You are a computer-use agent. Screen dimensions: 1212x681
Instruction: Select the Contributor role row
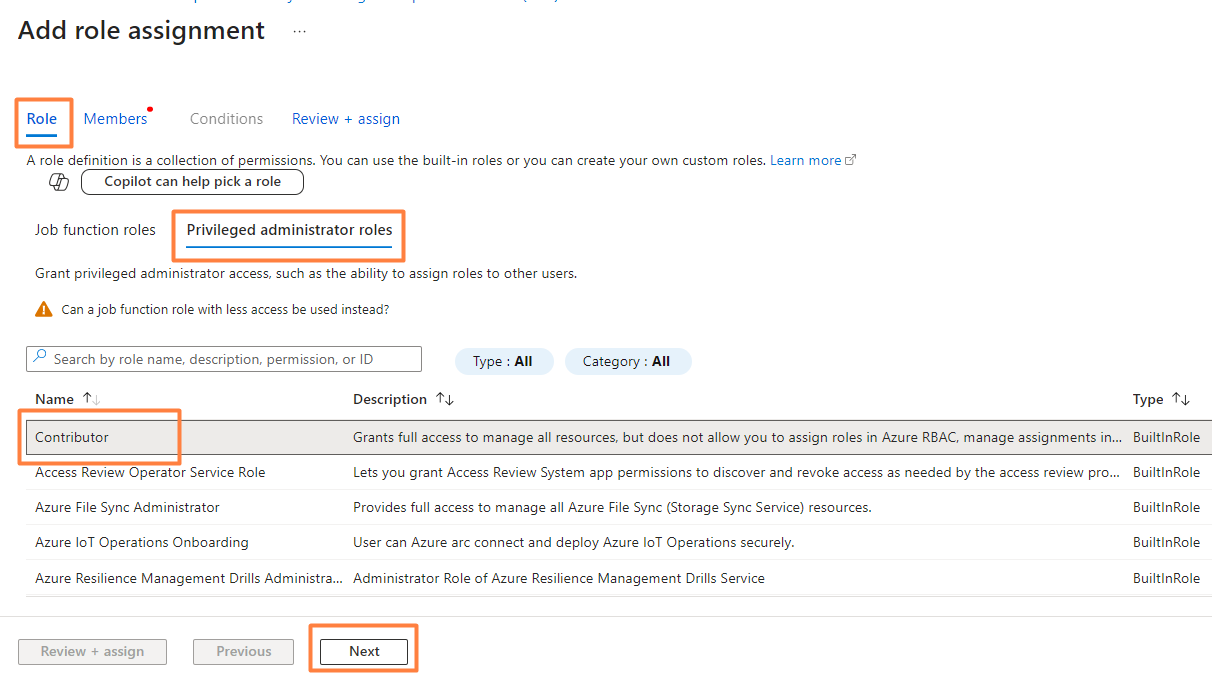click(72, 437)
